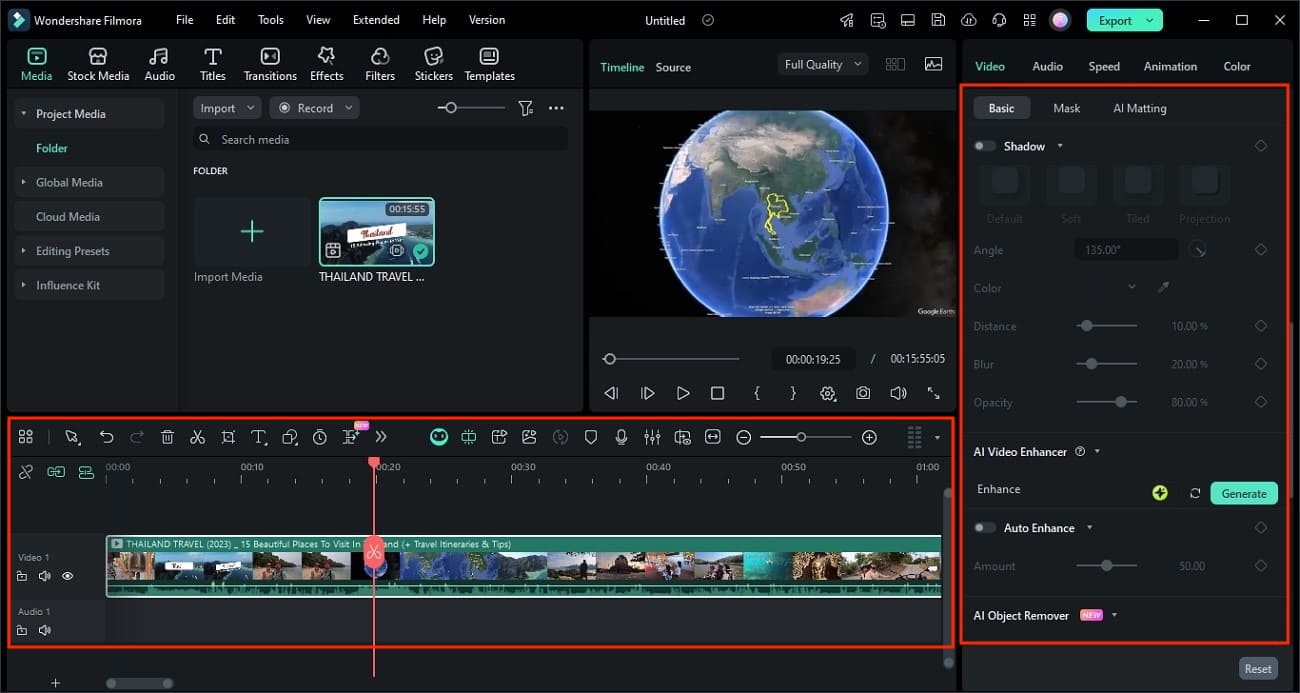Open the Record dropdown arrow in the media panel
Screen dimensions: 1300x693
(x=347, y=107)
